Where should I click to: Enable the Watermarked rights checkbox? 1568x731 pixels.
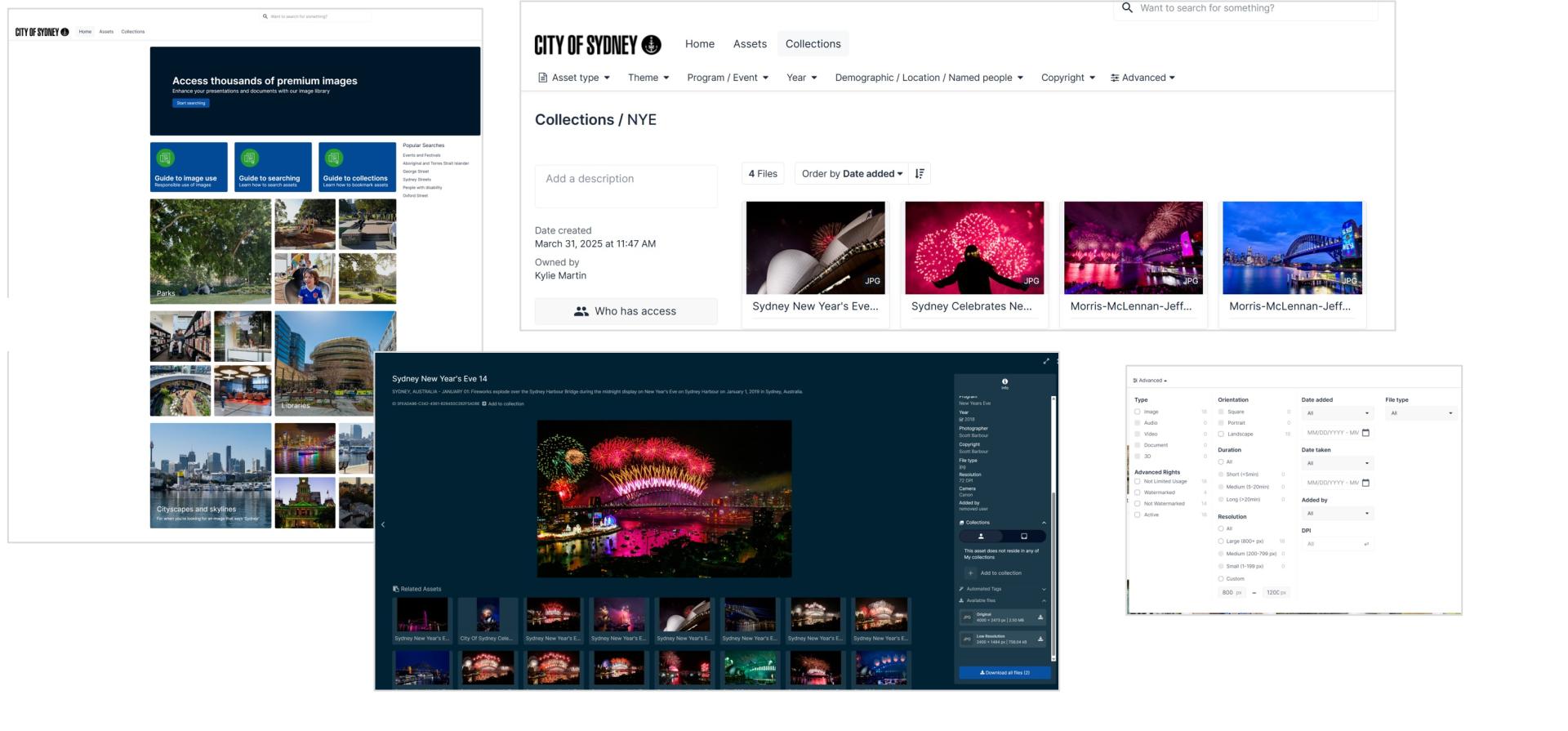(1138, 493)
